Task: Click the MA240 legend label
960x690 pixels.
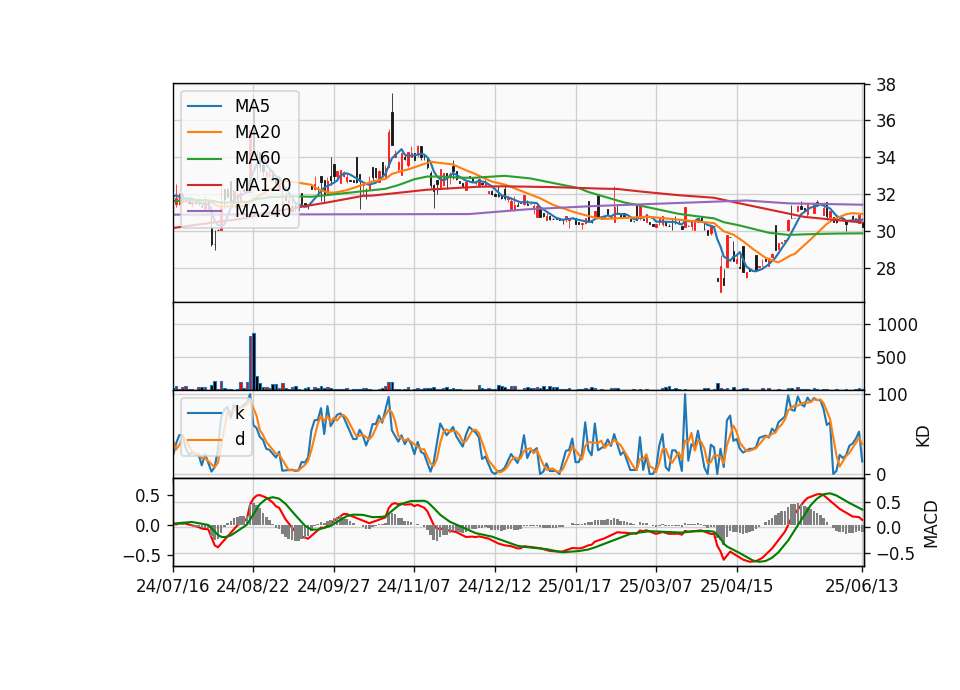Action: point(263,211)
